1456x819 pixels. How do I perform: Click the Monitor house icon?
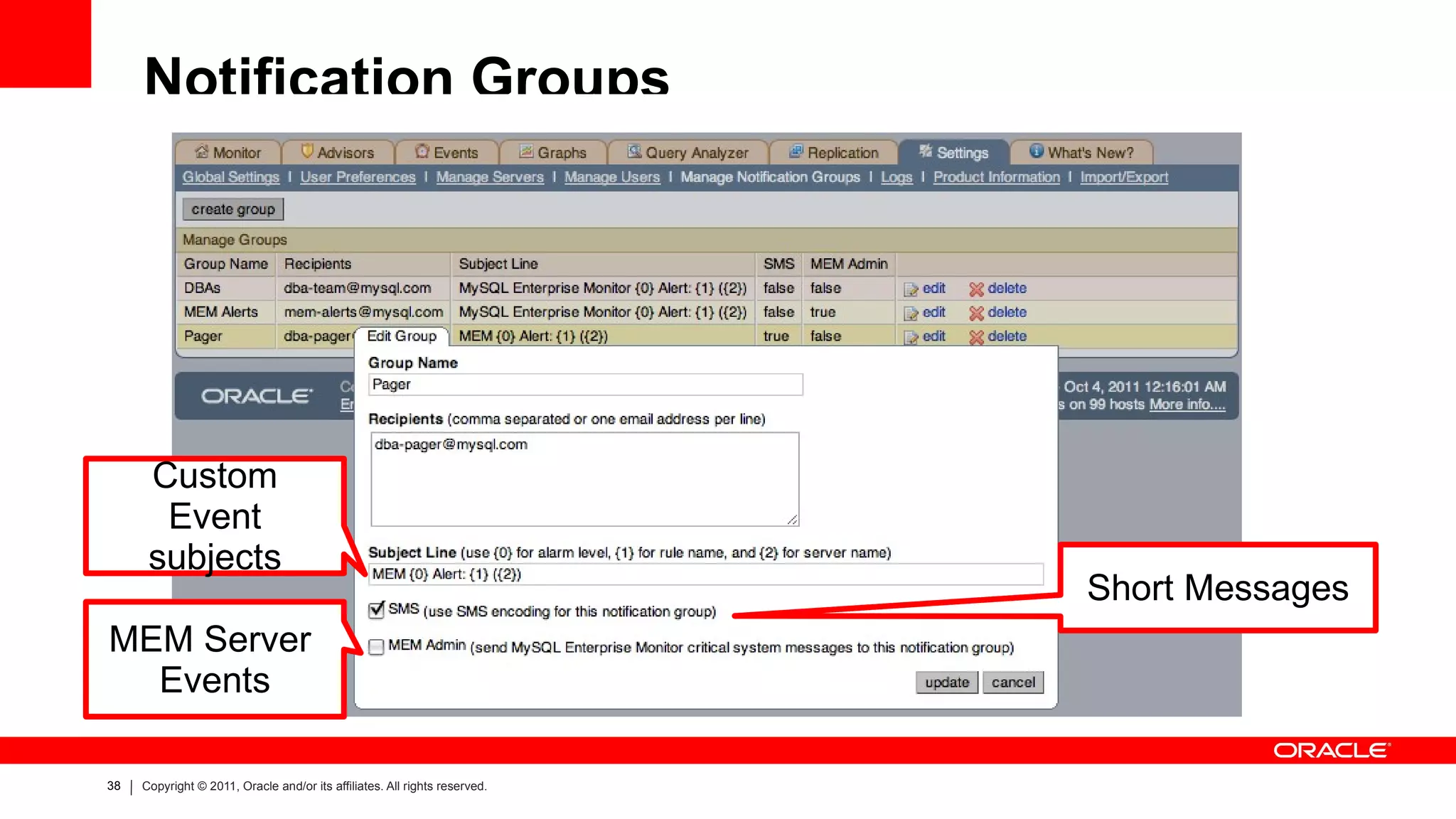pos(202,151)
